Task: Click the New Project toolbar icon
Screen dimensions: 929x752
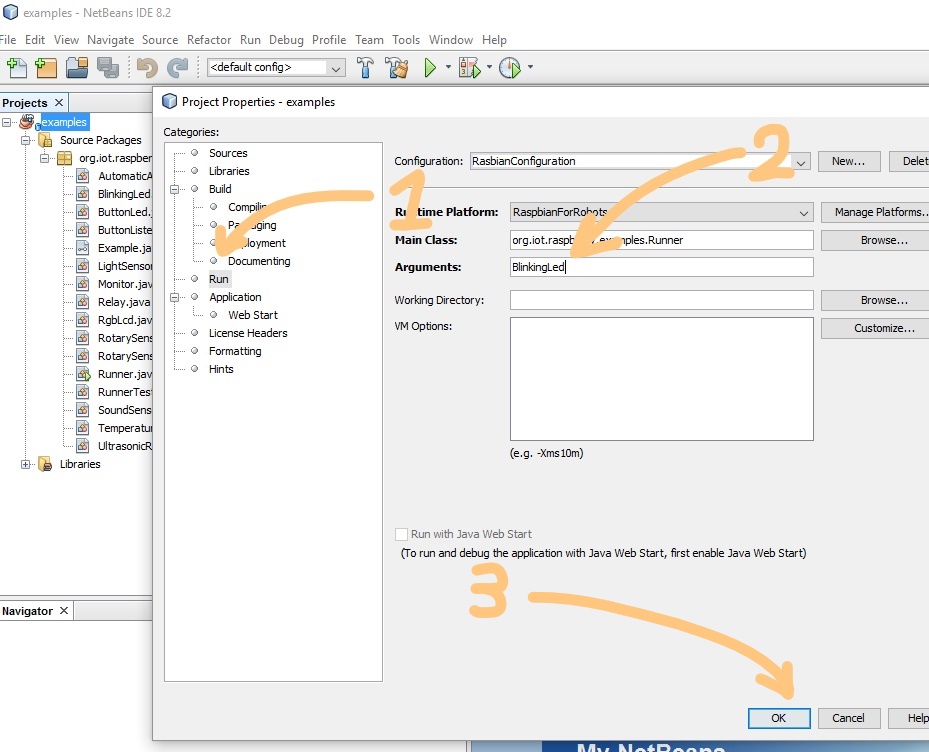Action: (46, 68)
